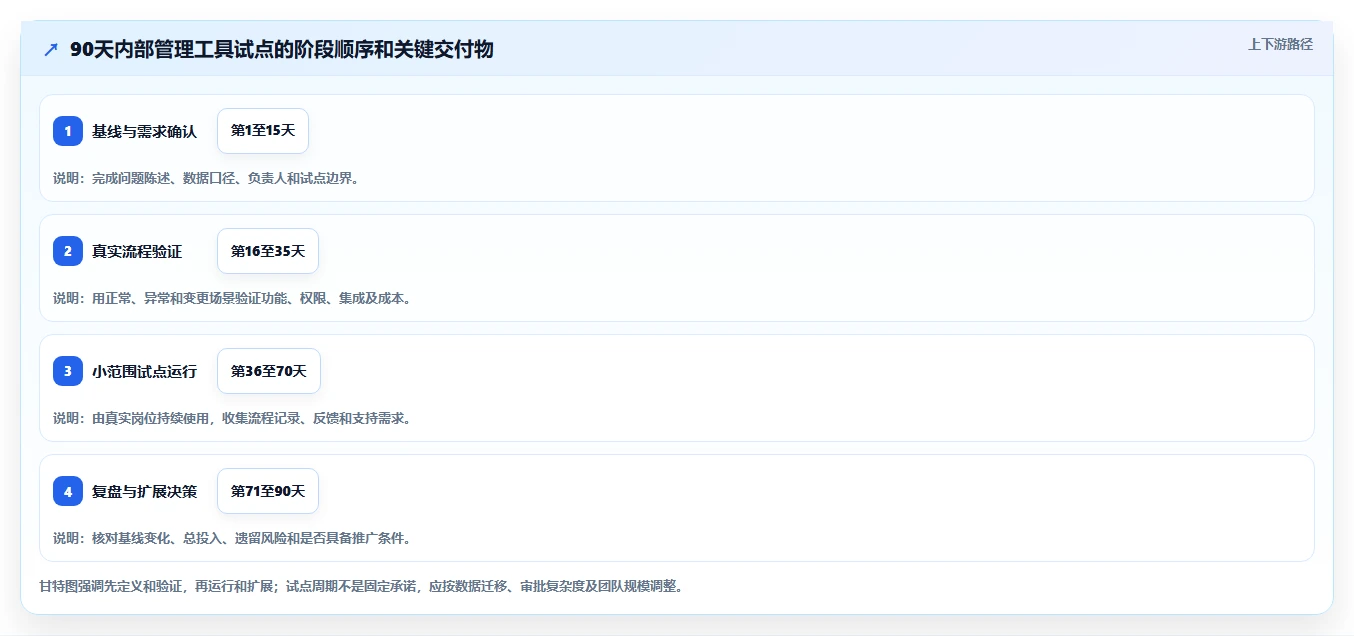Click the heading 90天内部管理工具试点的阶段顺序和关键交付物
Viewport: 1354px width, 636px height.
[x=282, y=49]
